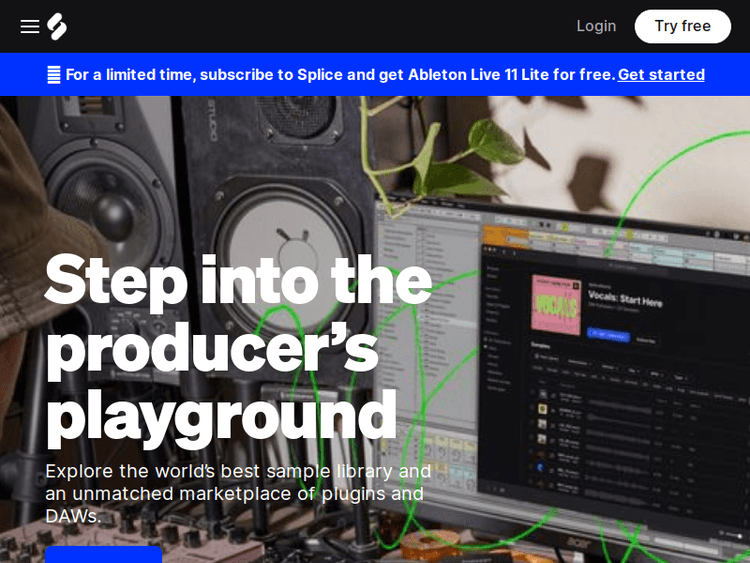The width and height of the screenshot is (750, 563).
Task: Click the 'Explore the world's best sample library' paragraph
Action: [238, 493]
